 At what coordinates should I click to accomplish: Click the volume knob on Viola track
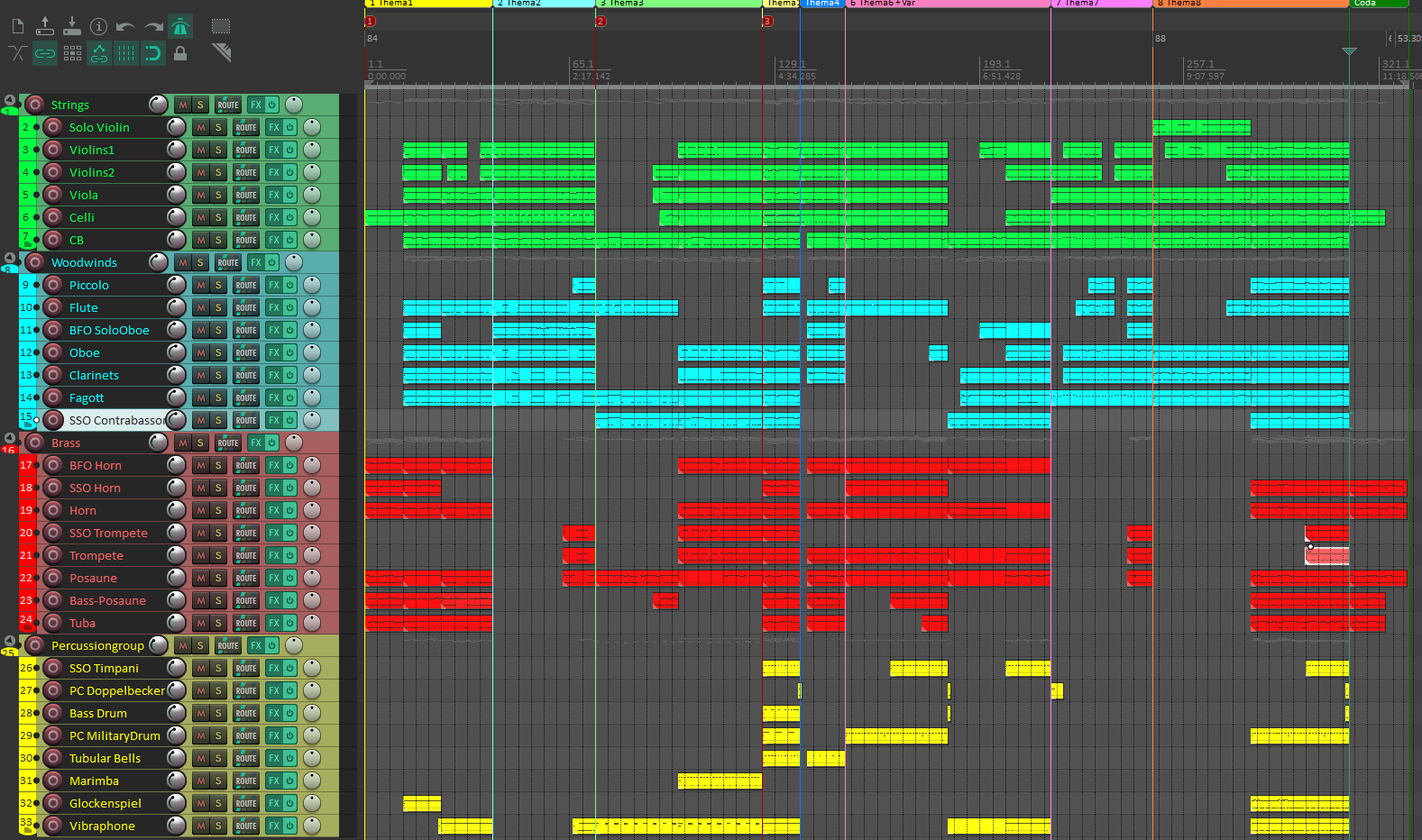[177, 195]
